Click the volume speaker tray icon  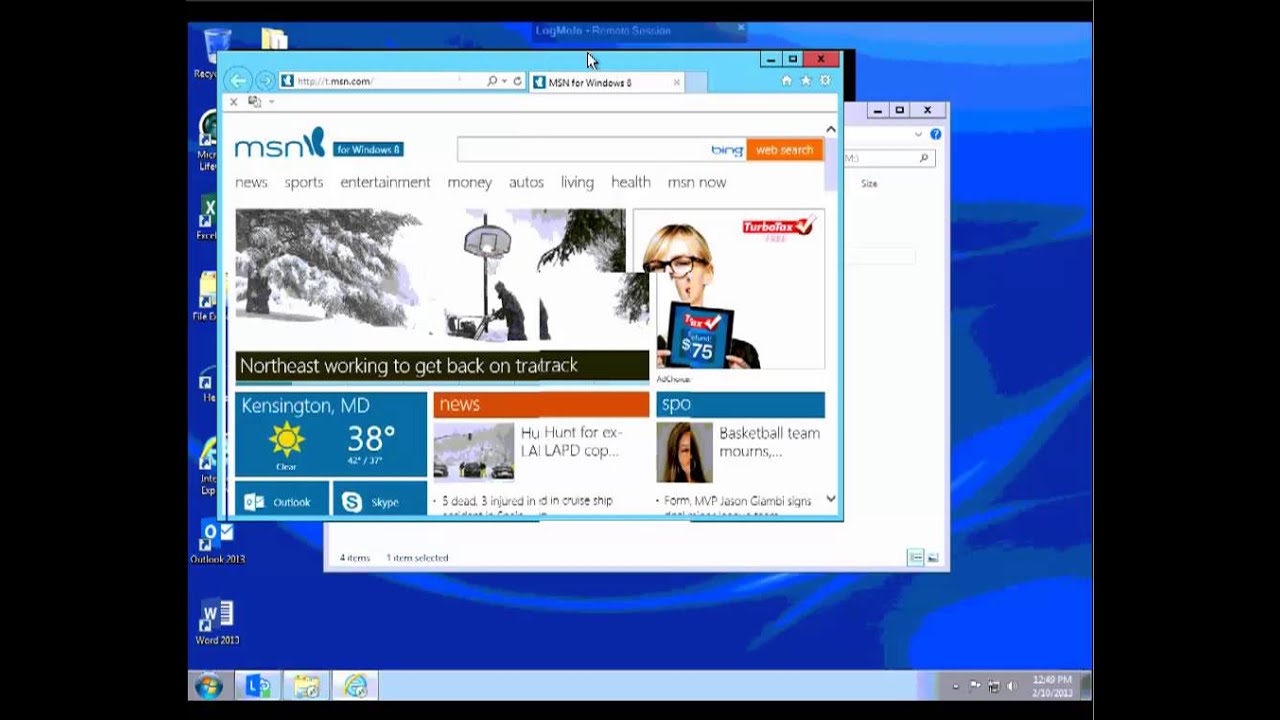pos(1011,686)
